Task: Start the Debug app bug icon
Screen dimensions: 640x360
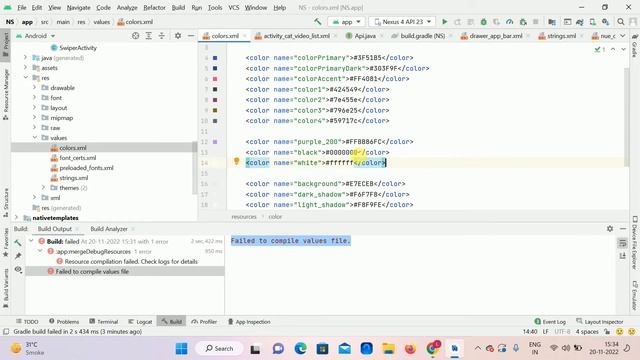Action: click(x=483, y=22)
